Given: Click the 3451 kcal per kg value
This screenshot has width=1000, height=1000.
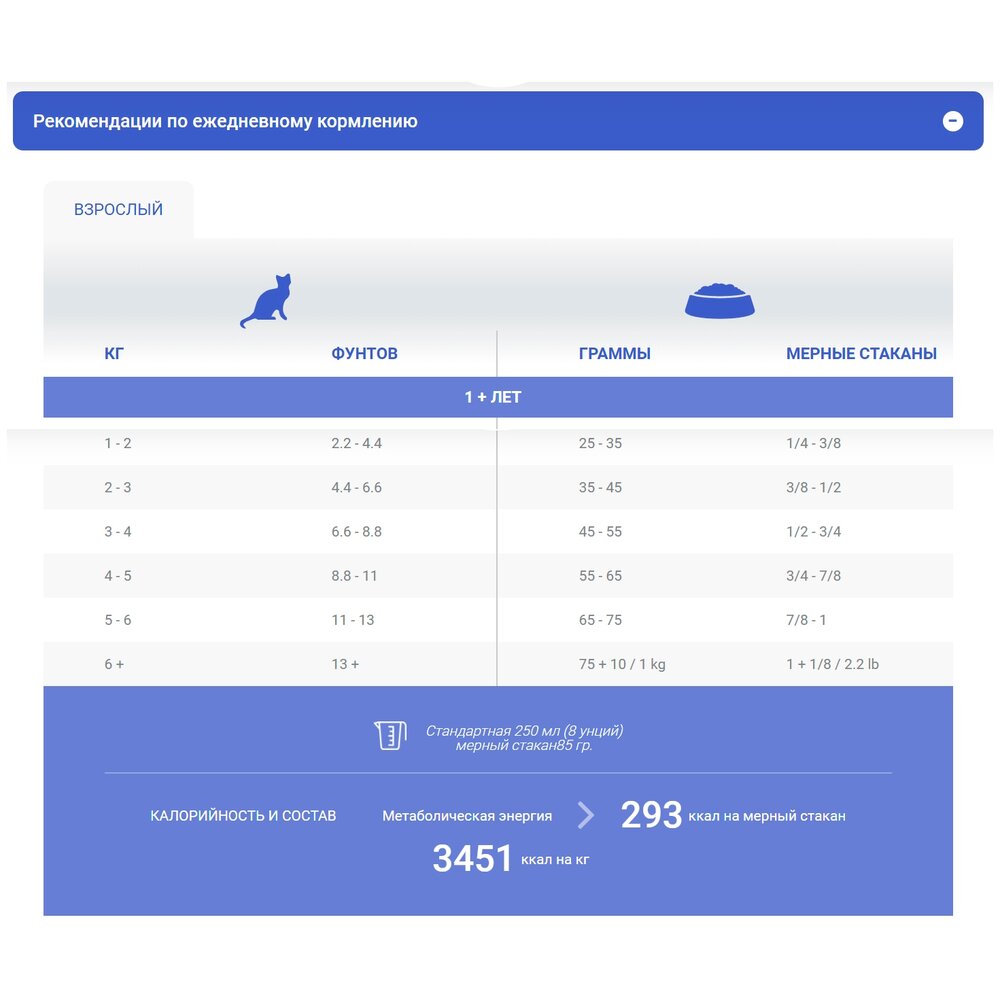Looking at the screenshot, I should (472, 858).
